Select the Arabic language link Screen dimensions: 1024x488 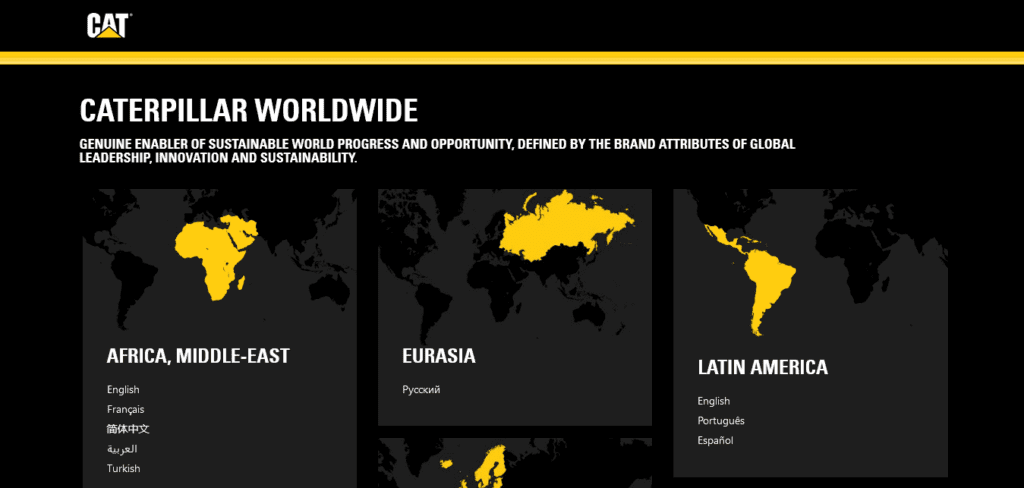(x=122, y=449)
